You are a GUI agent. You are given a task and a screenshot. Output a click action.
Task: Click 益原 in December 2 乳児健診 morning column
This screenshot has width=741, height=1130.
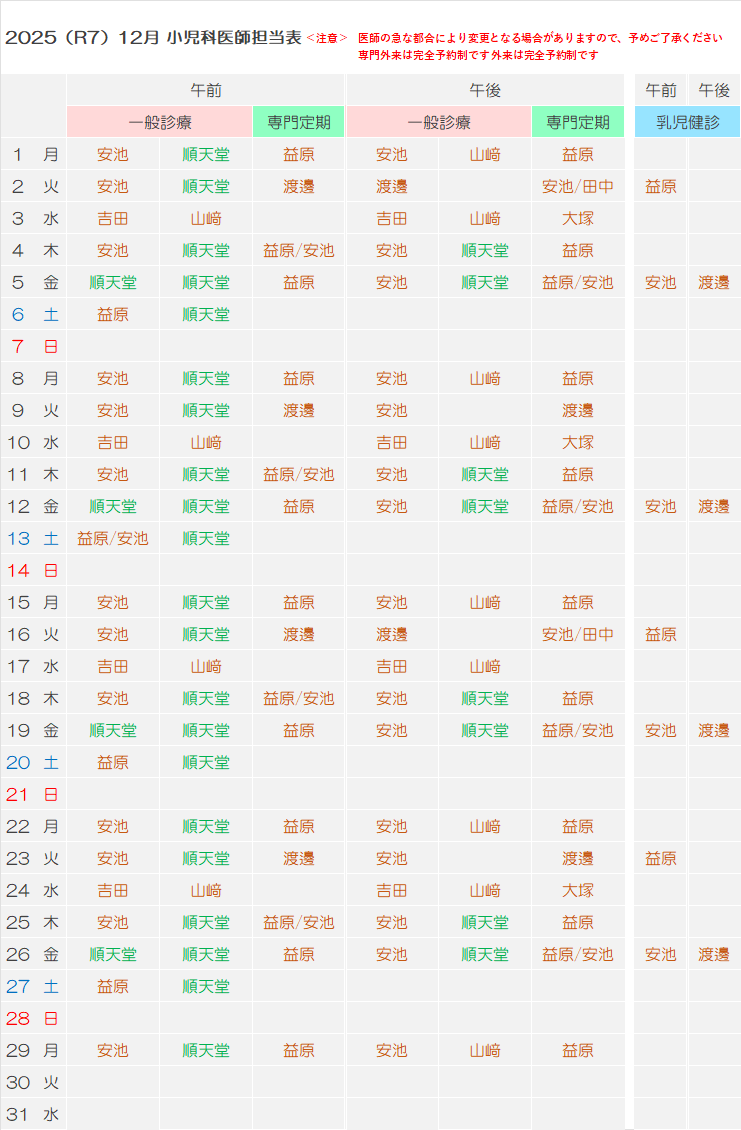click(x=661, y=186)
